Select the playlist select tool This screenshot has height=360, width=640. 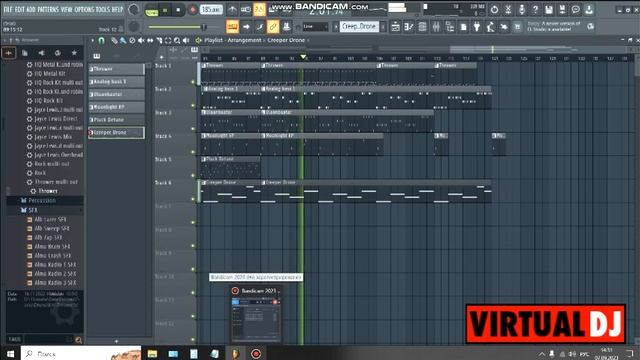pos(168,40)
